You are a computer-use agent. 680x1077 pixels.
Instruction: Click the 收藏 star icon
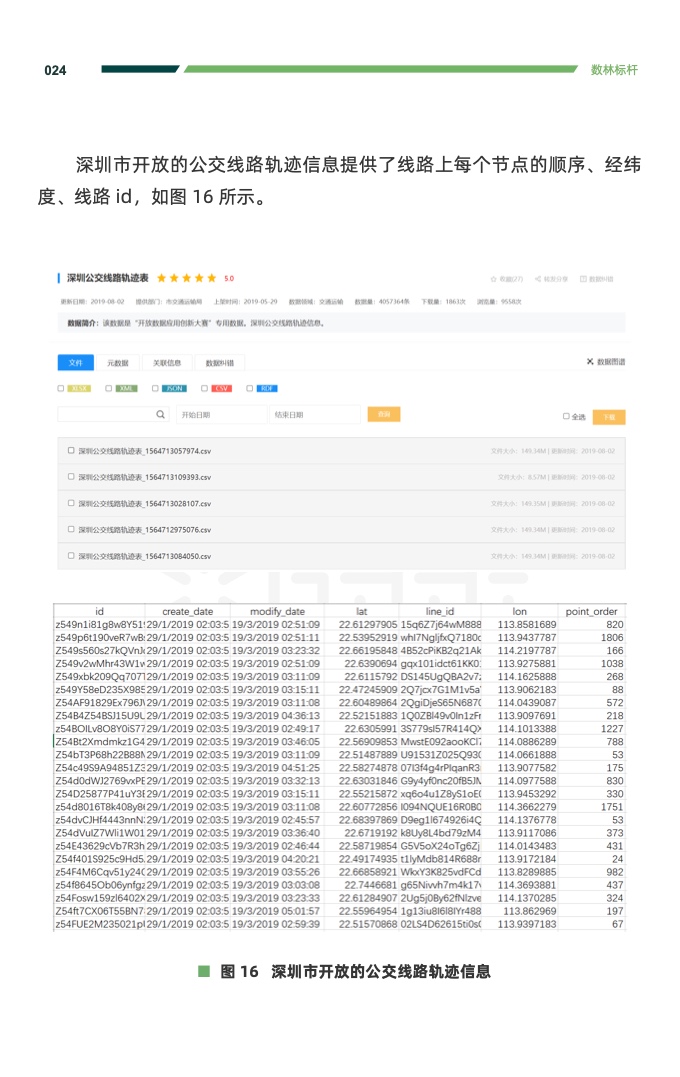point(494,279)
